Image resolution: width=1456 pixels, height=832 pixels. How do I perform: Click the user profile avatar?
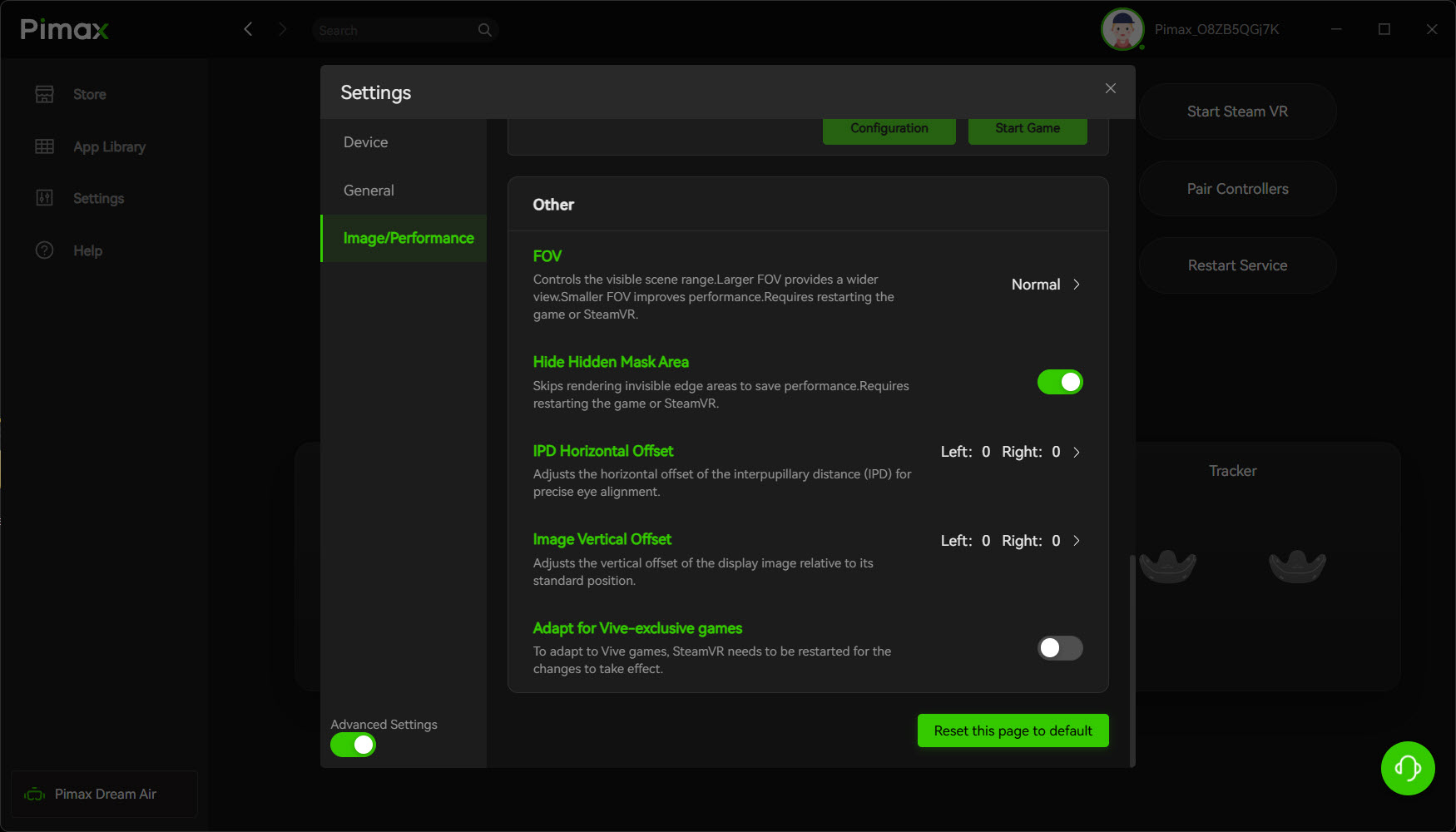click(1122, 30)
